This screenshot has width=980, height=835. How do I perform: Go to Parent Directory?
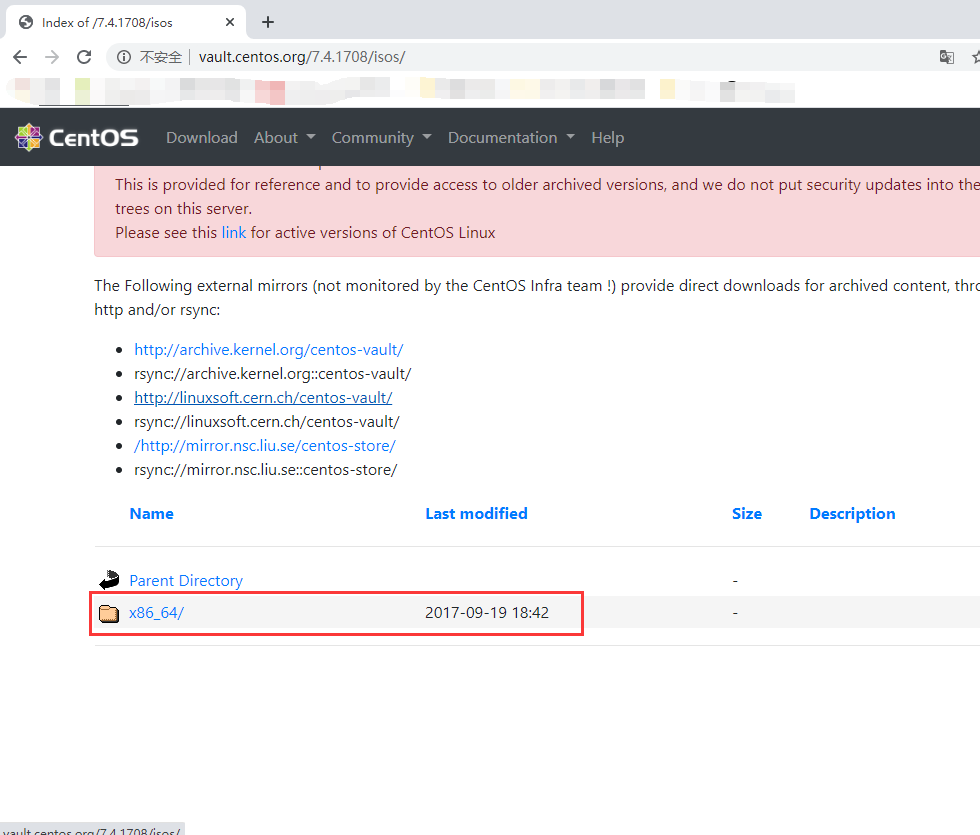186,581
